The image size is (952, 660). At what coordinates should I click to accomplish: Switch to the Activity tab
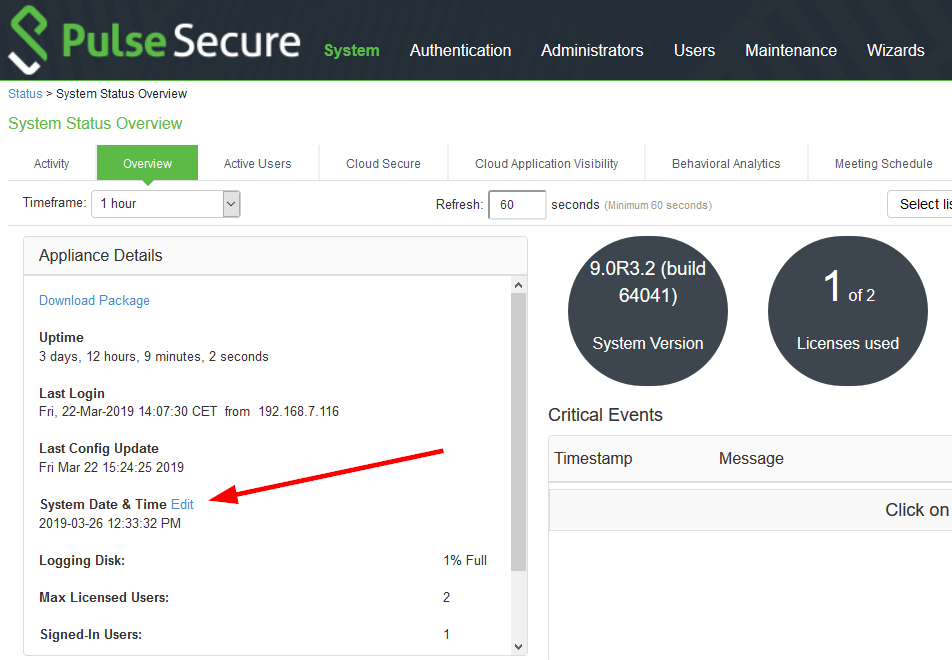[x=52, y=163]
